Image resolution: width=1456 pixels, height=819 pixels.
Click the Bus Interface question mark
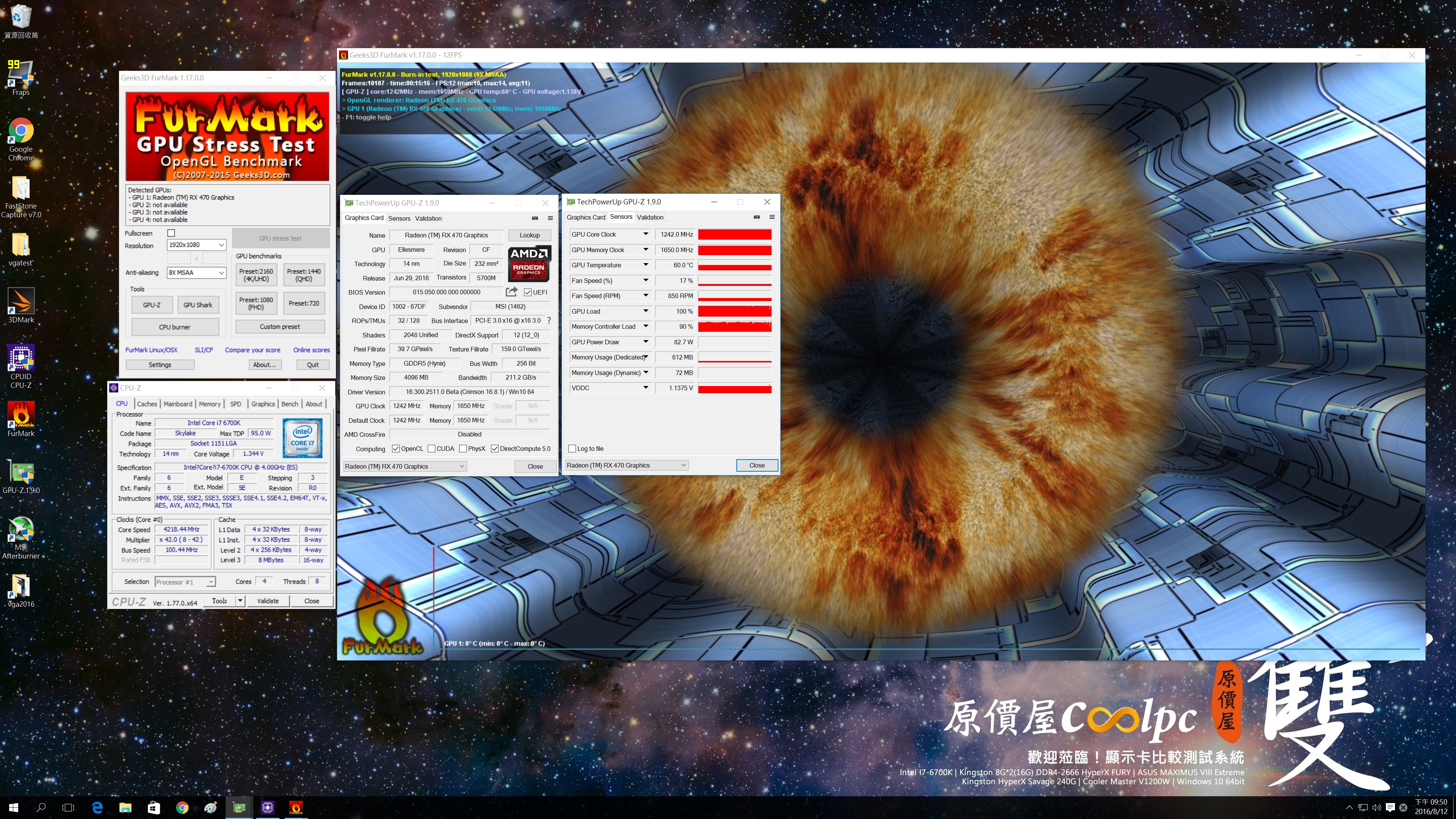tap(549, 320)
